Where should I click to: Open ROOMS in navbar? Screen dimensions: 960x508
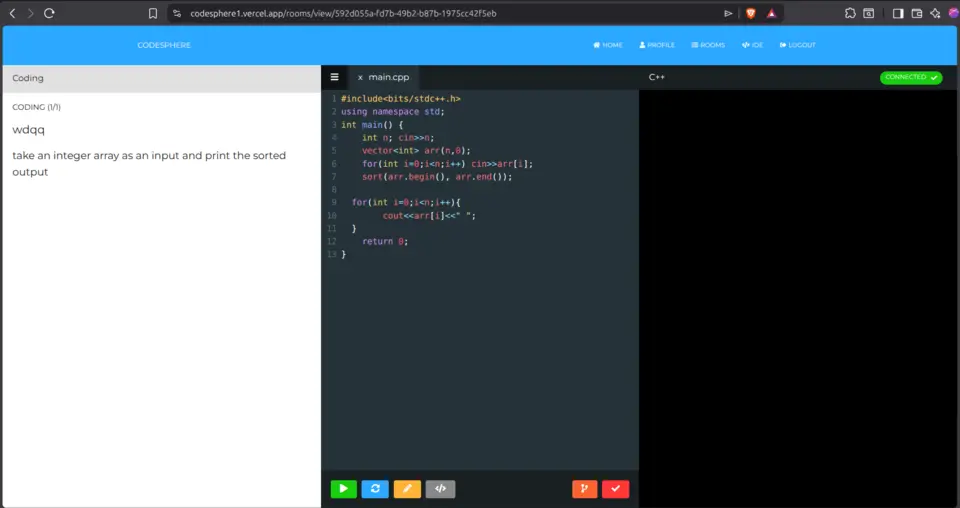pos(708,45)
